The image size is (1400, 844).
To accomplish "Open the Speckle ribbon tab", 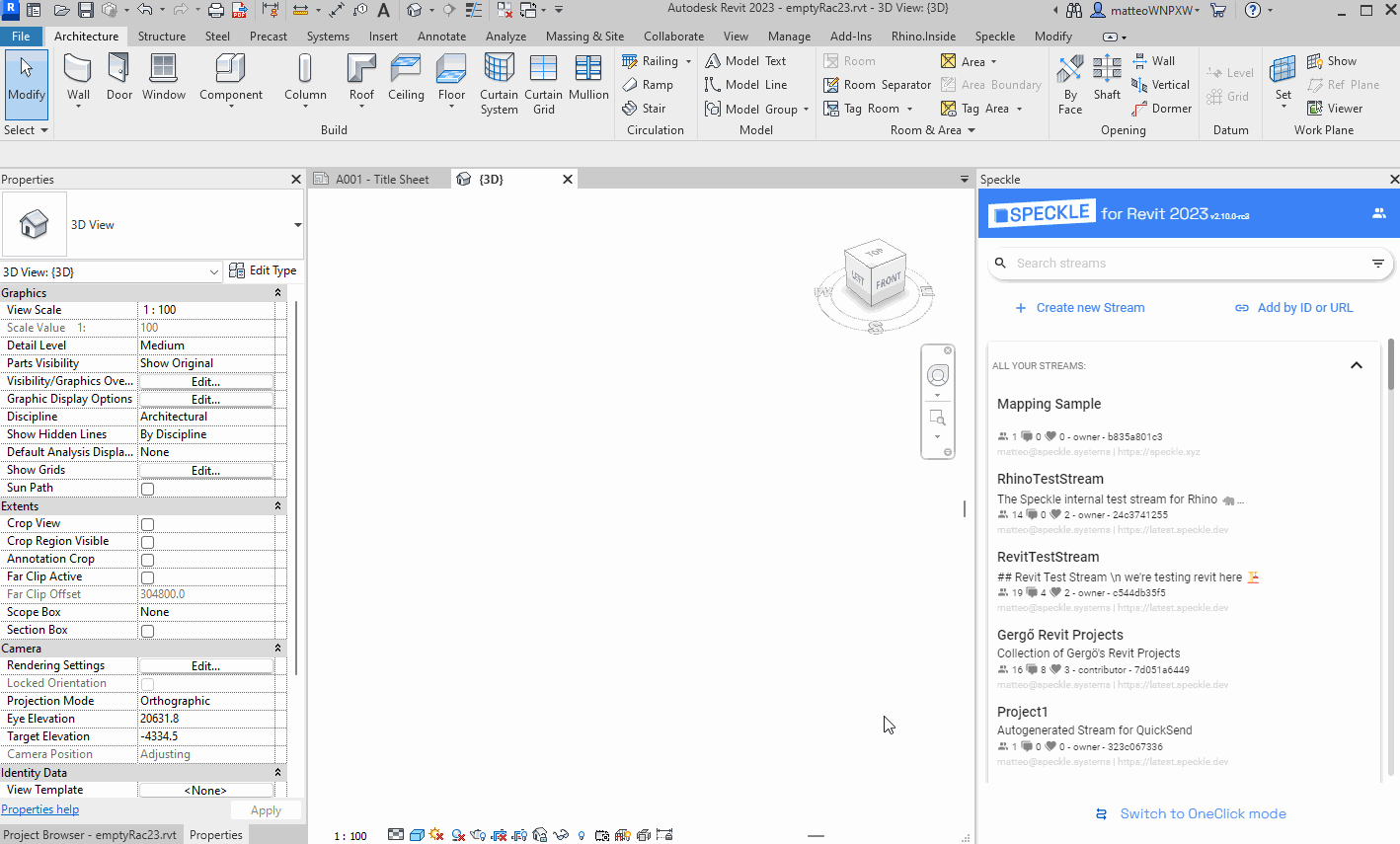I will click(994, 37).
